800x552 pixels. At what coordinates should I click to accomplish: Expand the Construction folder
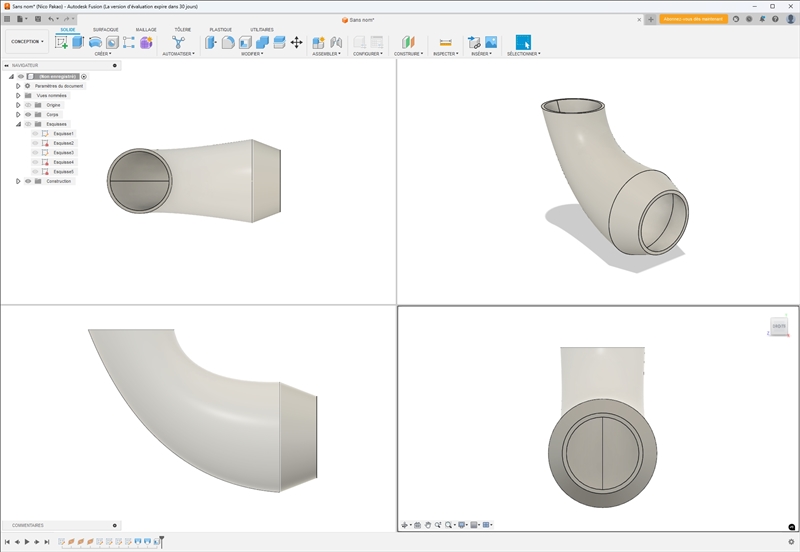click(18, 181)
